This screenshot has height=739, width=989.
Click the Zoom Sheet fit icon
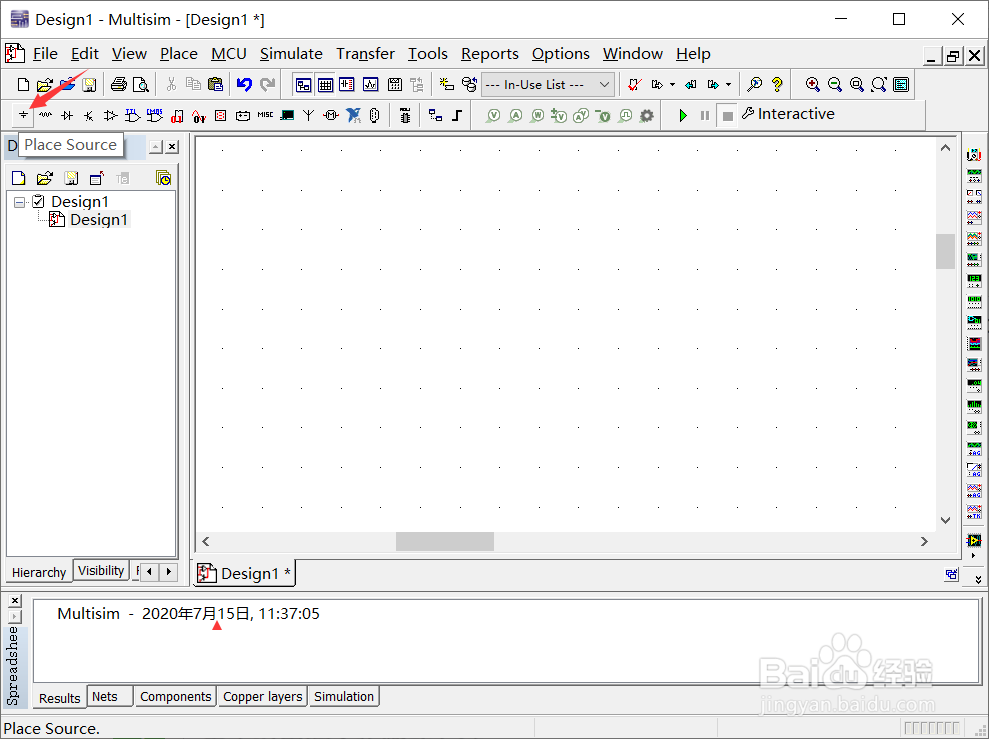pos(879,84)
